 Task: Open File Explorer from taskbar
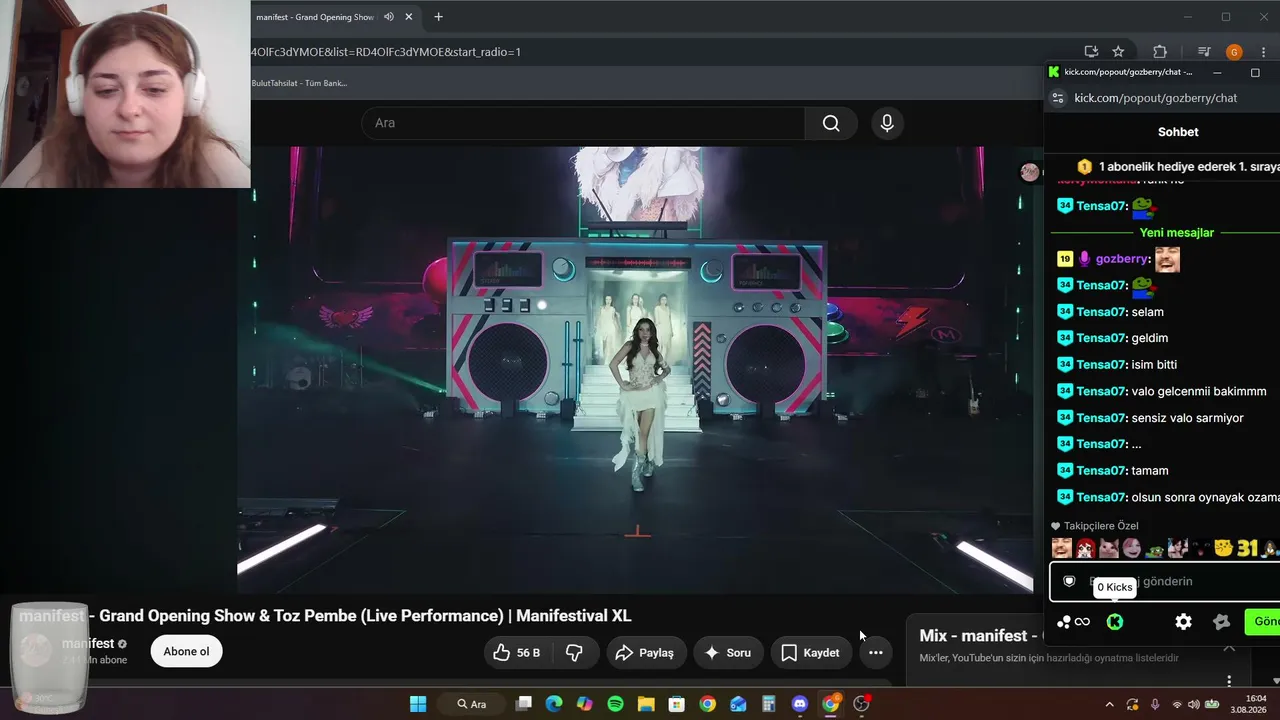646,704
